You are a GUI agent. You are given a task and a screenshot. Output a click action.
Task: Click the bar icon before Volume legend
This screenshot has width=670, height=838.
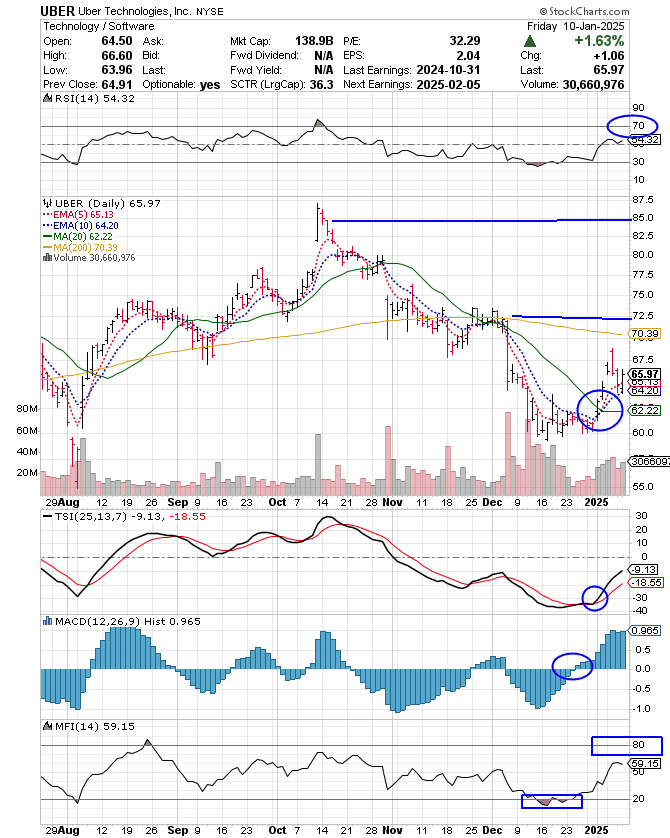point(47,258)
